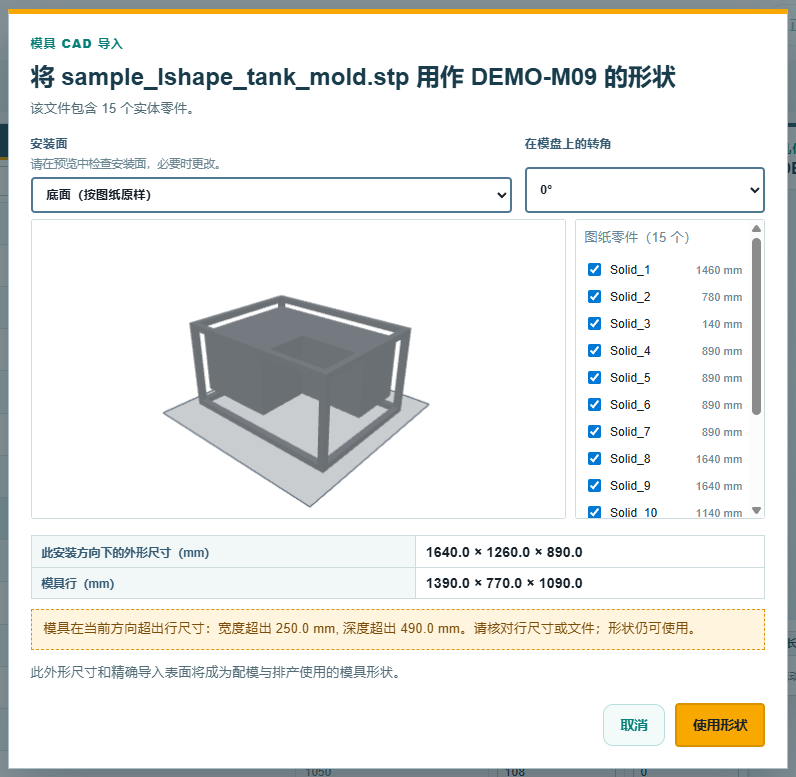This screenshot has width=796, height=777.
Task: Toggle the Solid_7 checkbox
Action: point(594,431)
